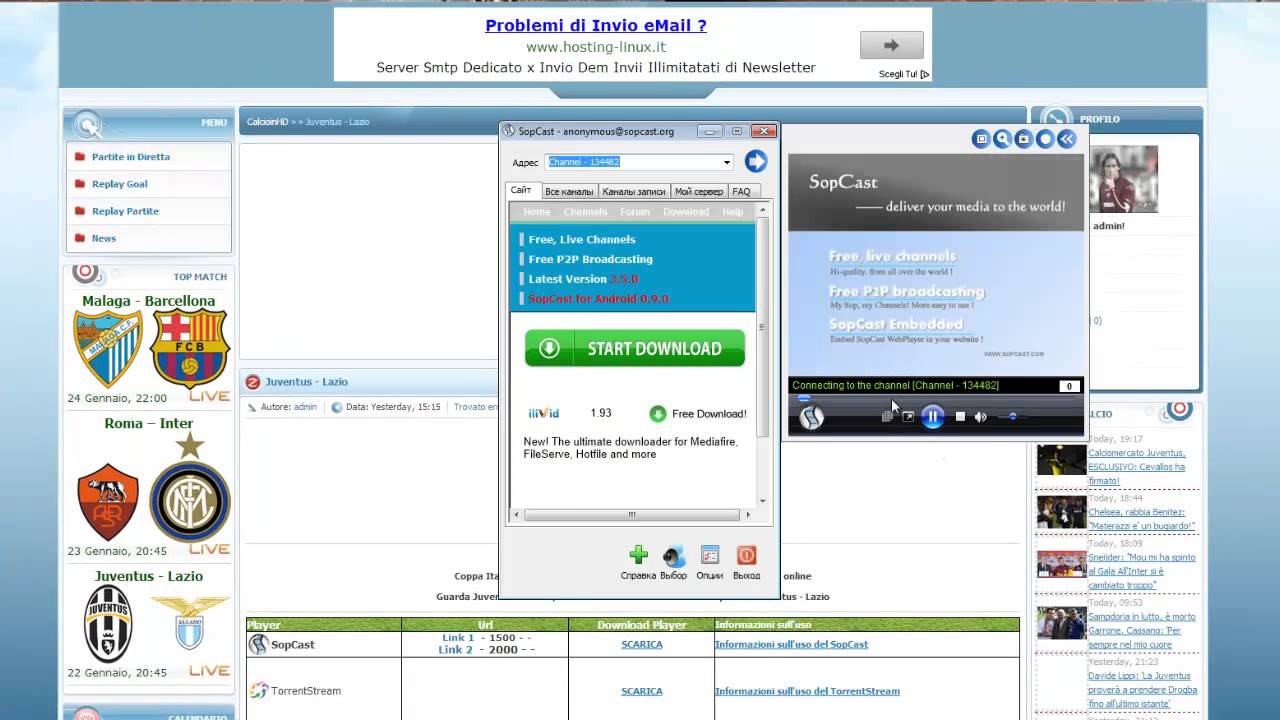Open Informazioni sull'uso del TorrentStream
Screen dimensions: 1280x720
(x=807, y=691)
